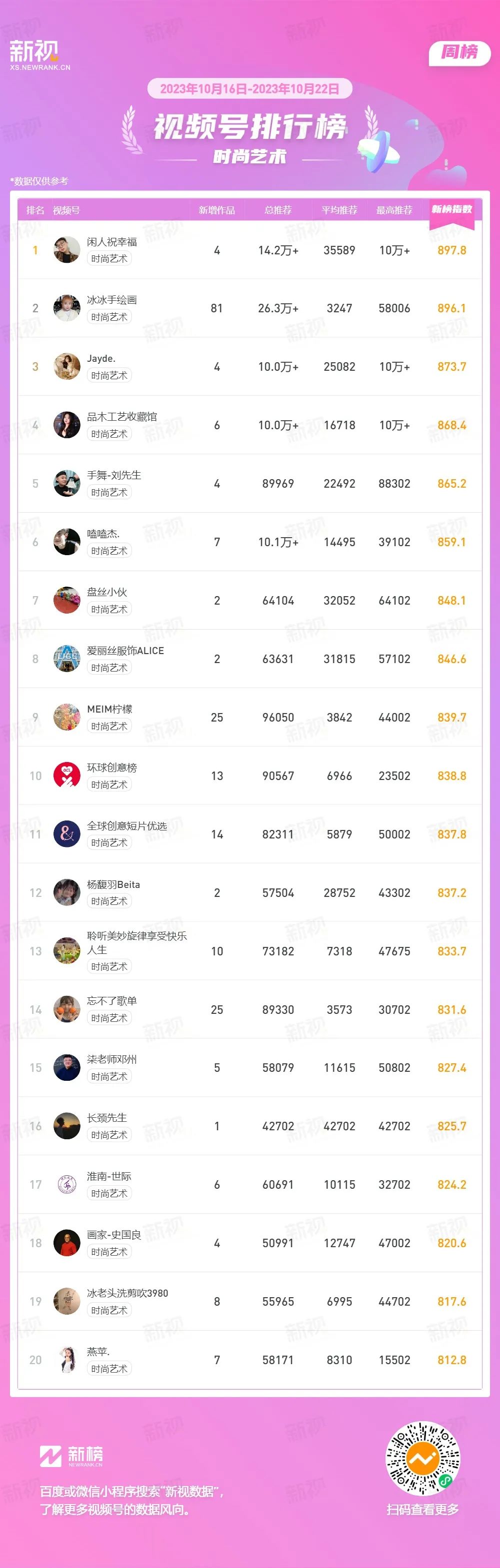Click 爱丽丝服饰ALICE storefront avatar
This screenshot has height=1568, width=500.
(x=67, y=659)
